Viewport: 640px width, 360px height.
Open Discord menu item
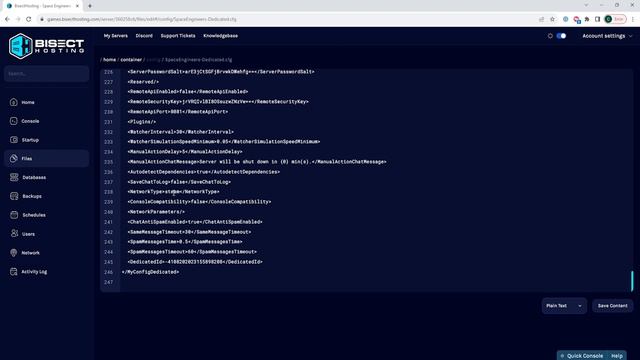coord(144,36)
